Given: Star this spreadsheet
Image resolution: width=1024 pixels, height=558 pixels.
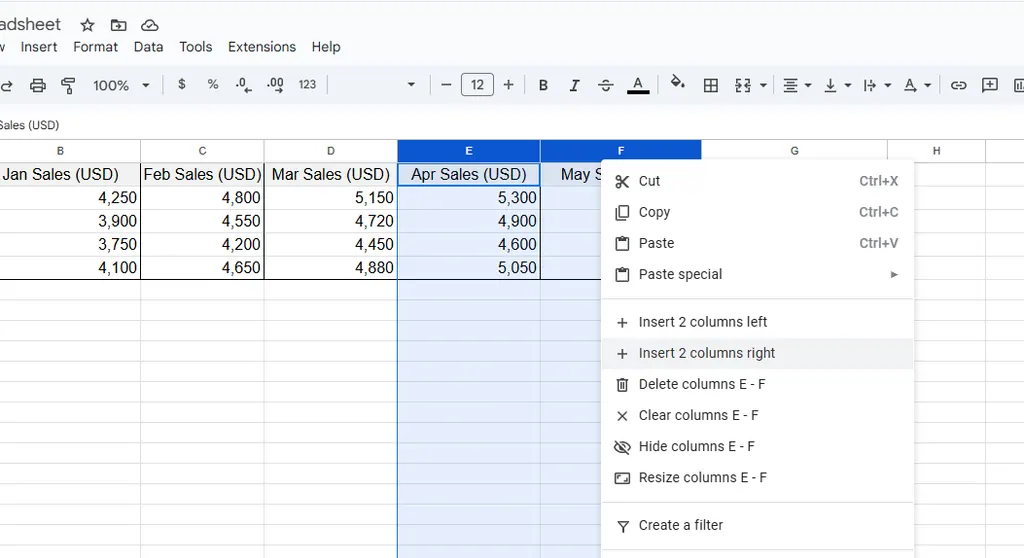Looking at the screenshot, I should point(87,24).
